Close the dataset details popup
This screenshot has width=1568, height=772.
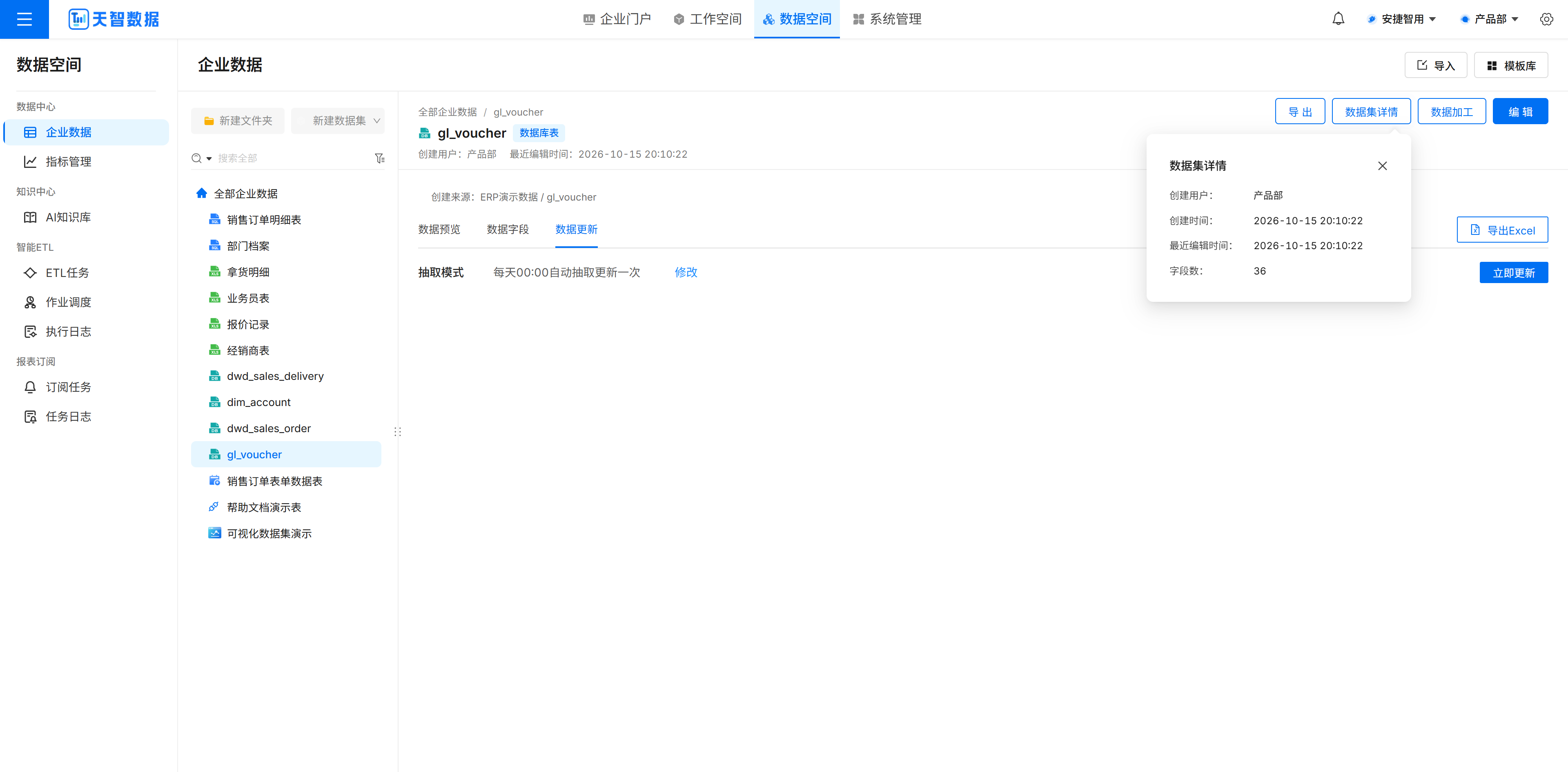coord(1382,165)
